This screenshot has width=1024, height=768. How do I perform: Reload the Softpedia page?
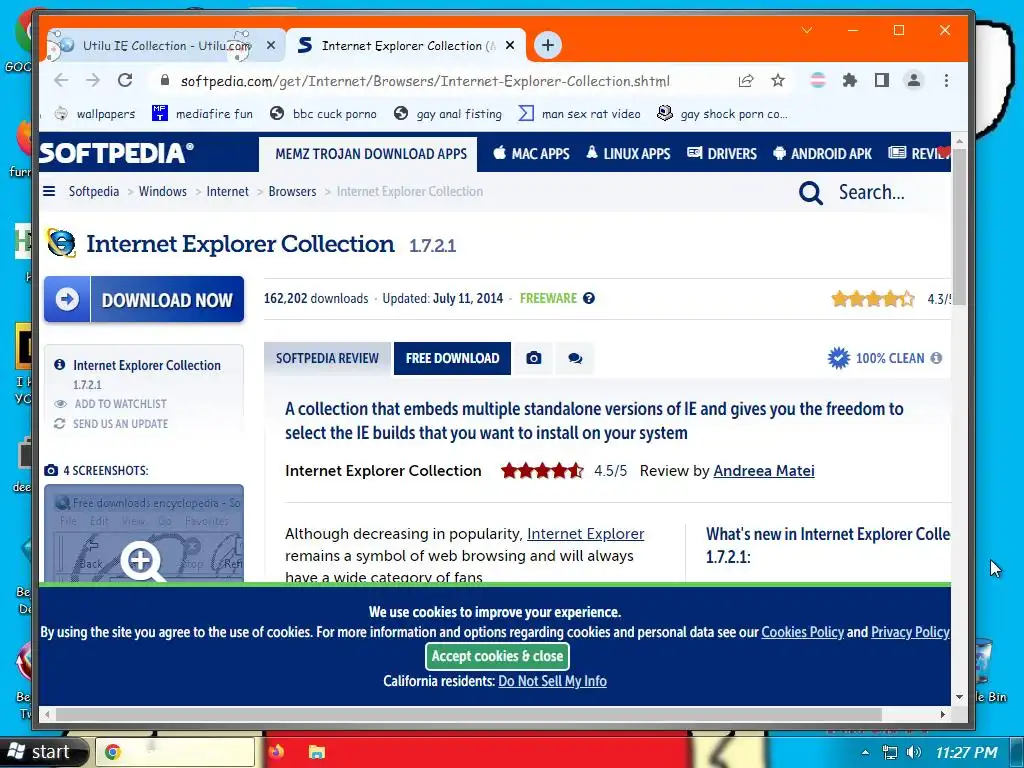[125, 80]
